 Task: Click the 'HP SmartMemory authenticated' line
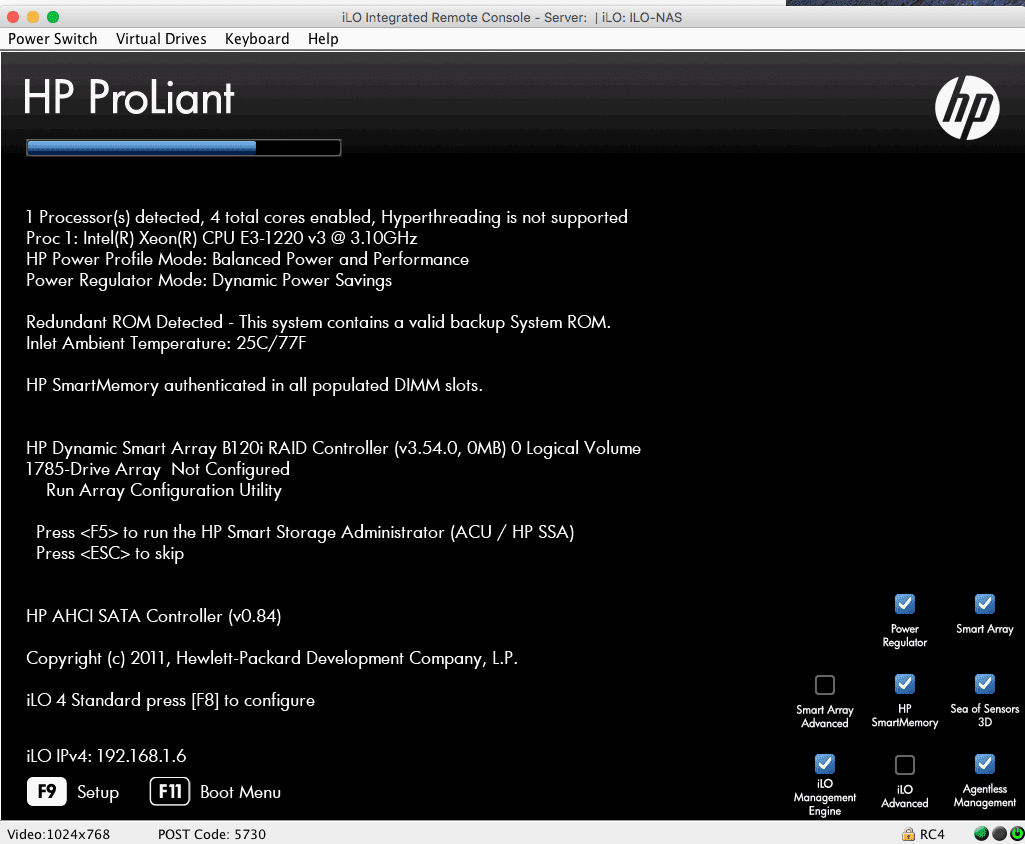(254, 385)
